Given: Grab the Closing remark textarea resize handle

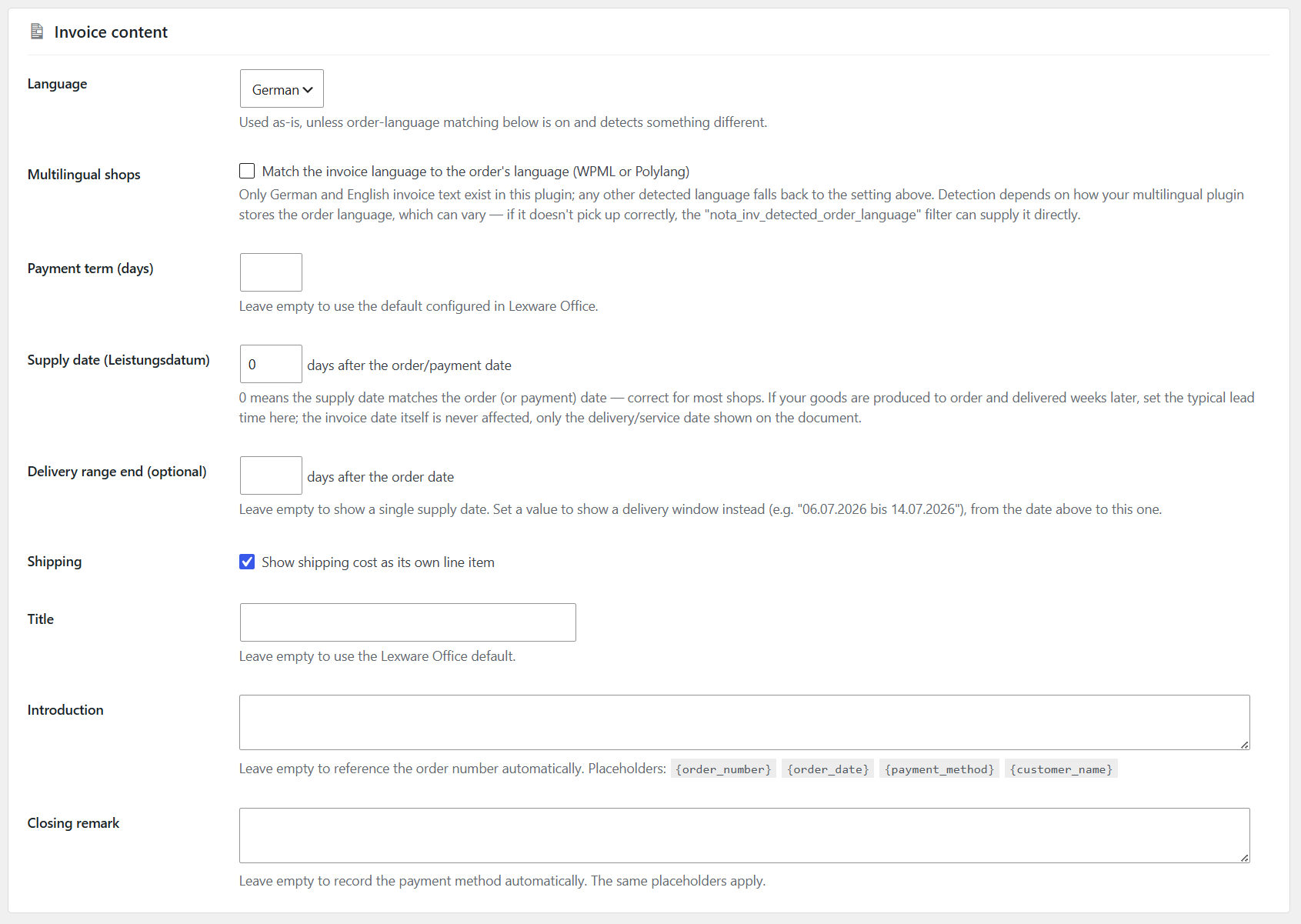Looking at the screenshot, I should (1244, 857).
